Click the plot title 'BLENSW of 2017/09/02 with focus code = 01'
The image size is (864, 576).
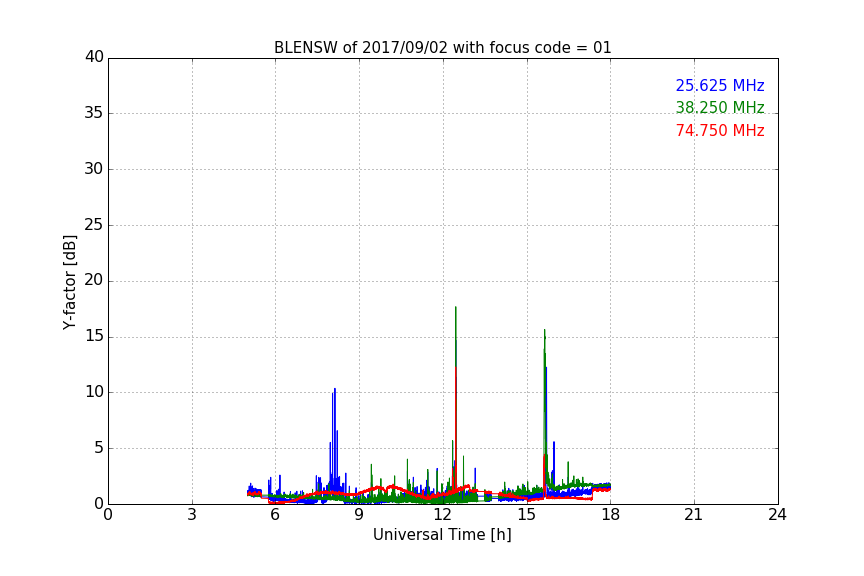click(442, 48)
